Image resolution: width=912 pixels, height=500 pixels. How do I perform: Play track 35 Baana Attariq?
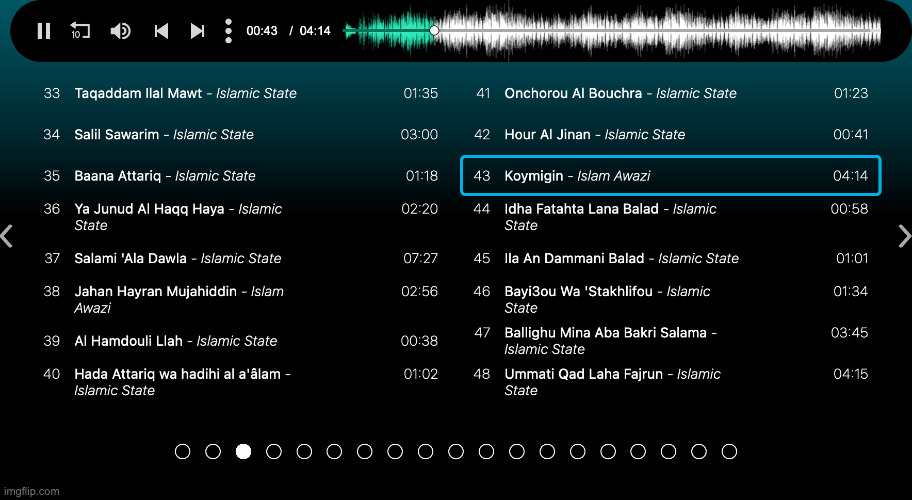pyautogui.click(x=241, y=176)
